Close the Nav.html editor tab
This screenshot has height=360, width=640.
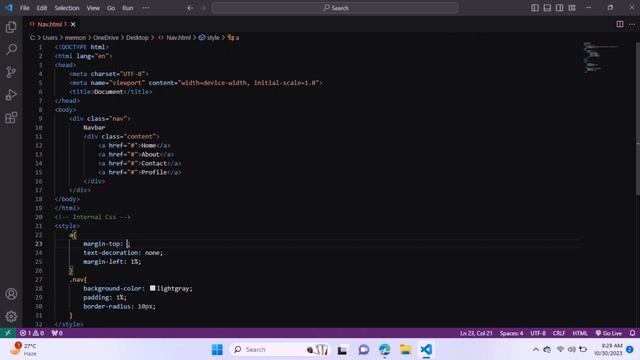coord(73,24)
